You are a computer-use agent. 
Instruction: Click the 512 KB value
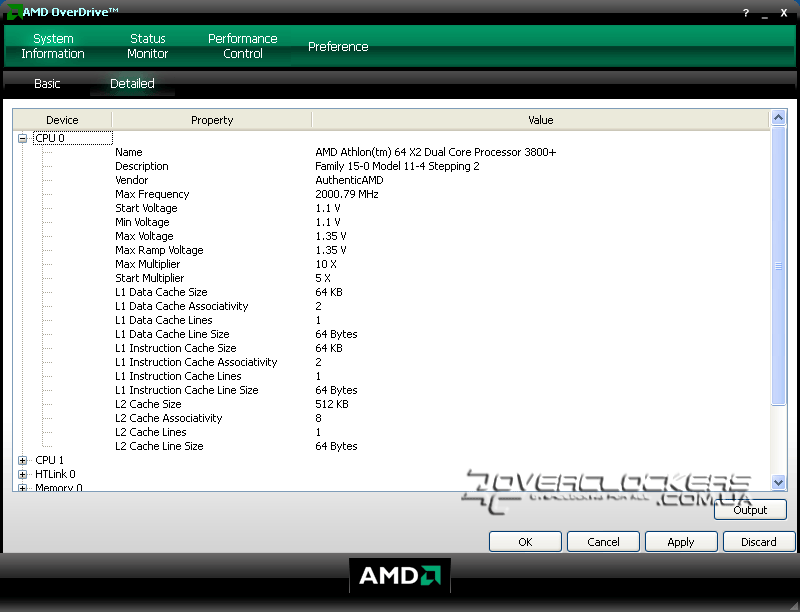tap(332, 404)
